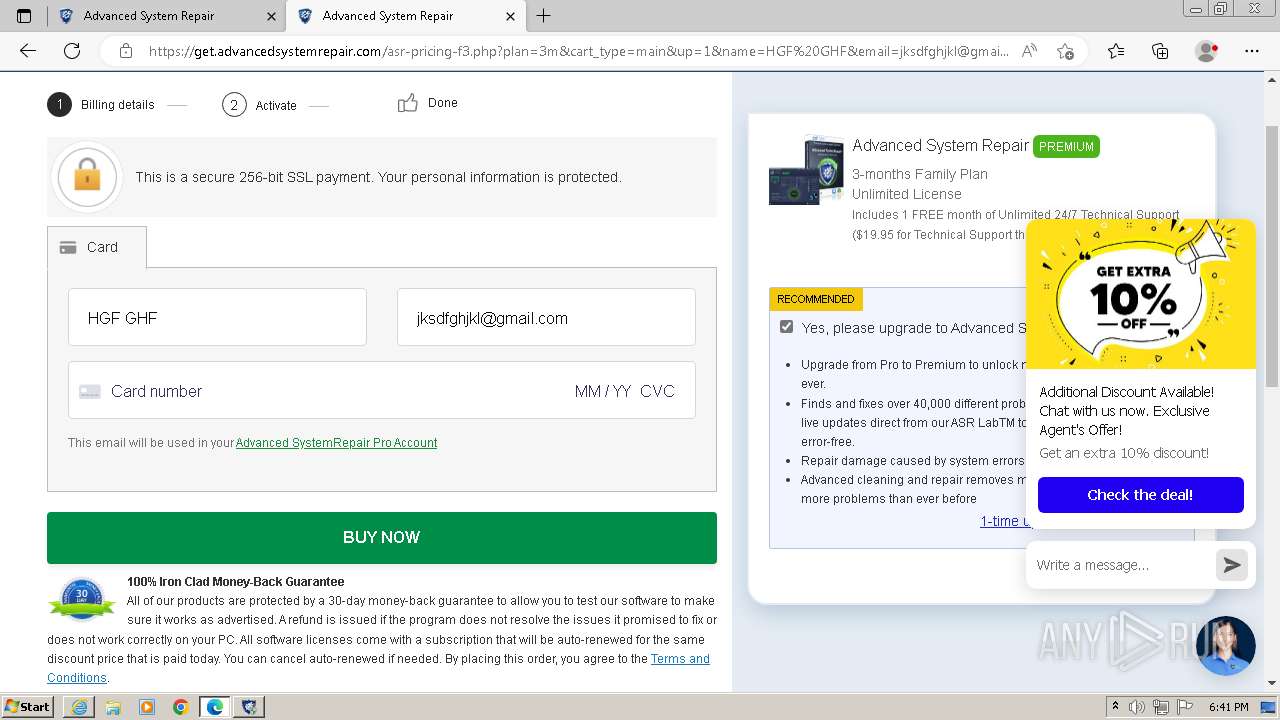Click the address bar URL
This screenshot has width=1280, height=720.
click(x=578, y=51)
